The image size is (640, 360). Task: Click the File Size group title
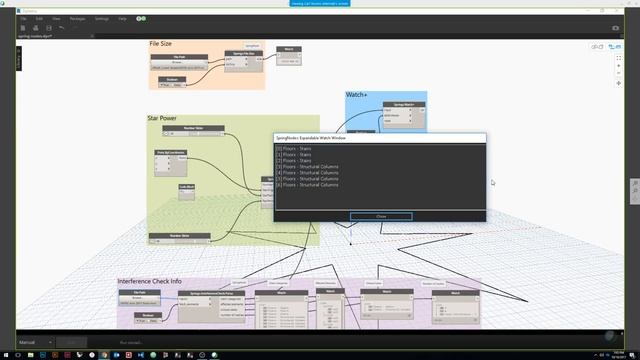point(160,44)
